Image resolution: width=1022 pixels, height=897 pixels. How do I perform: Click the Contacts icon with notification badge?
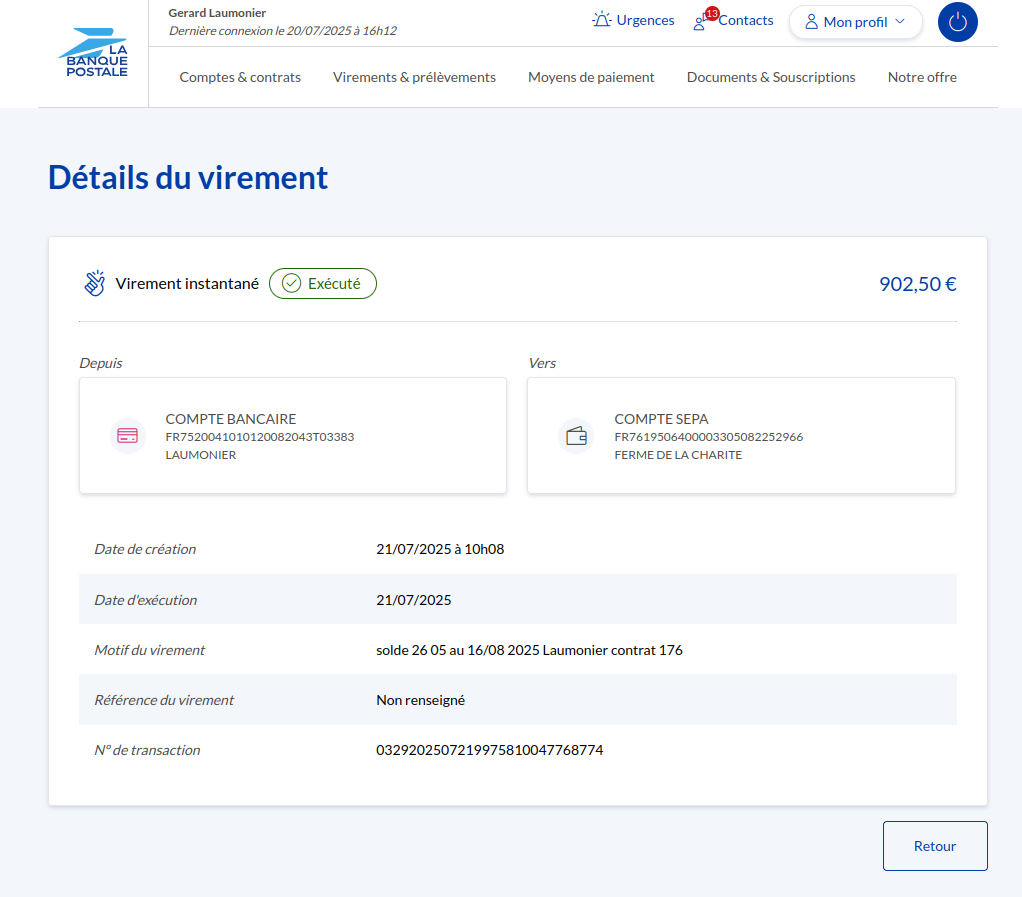pos(702,21)
